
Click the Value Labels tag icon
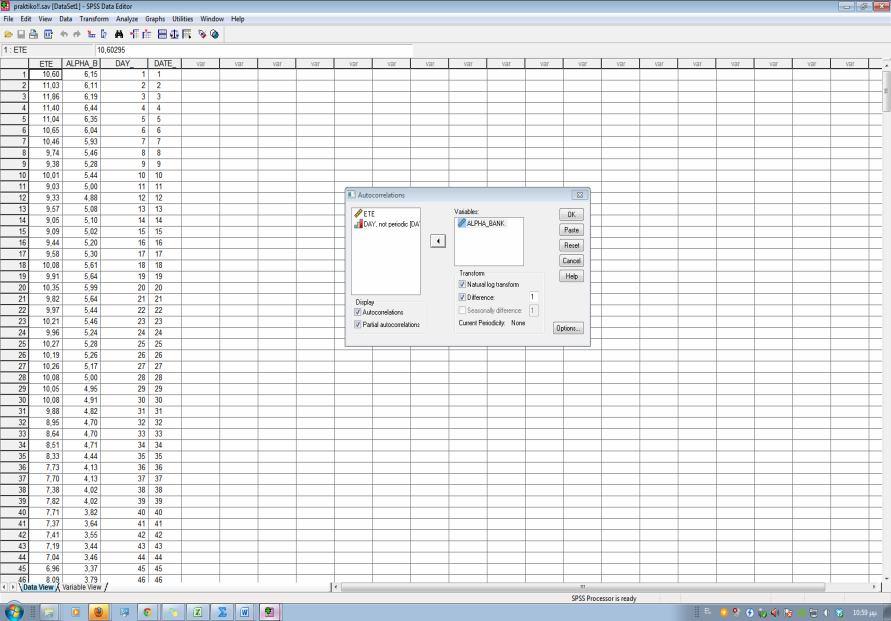point(202,35)
